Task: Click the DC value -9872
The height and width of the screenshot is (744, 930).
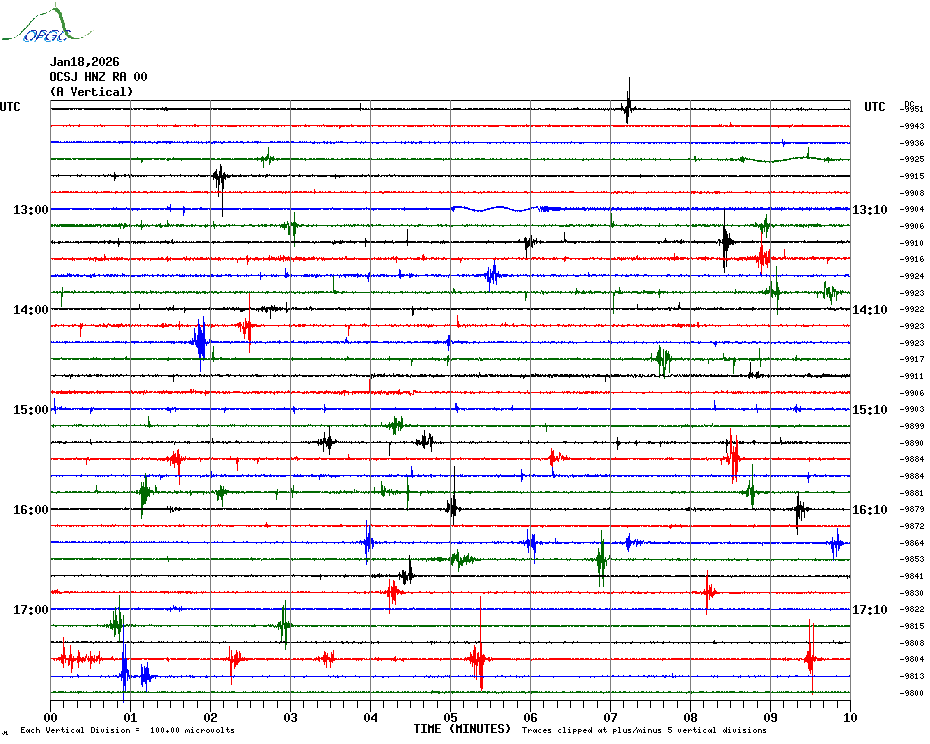Action: coord(912,526)
